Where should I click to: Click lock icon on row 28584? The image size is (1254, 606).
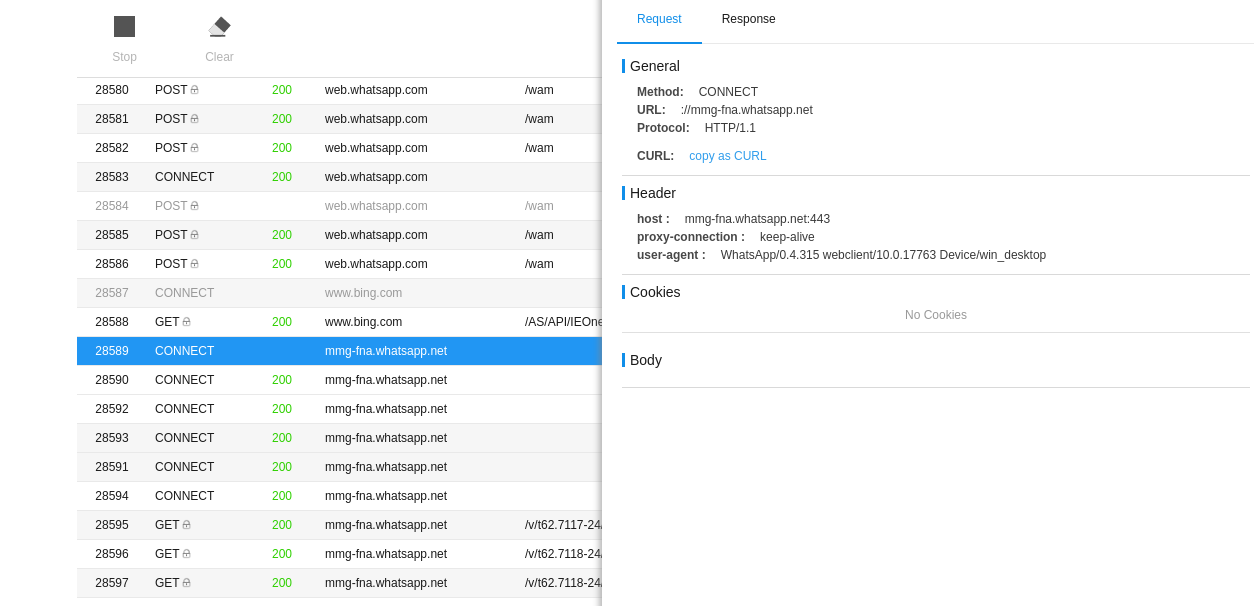coord(194,206)
